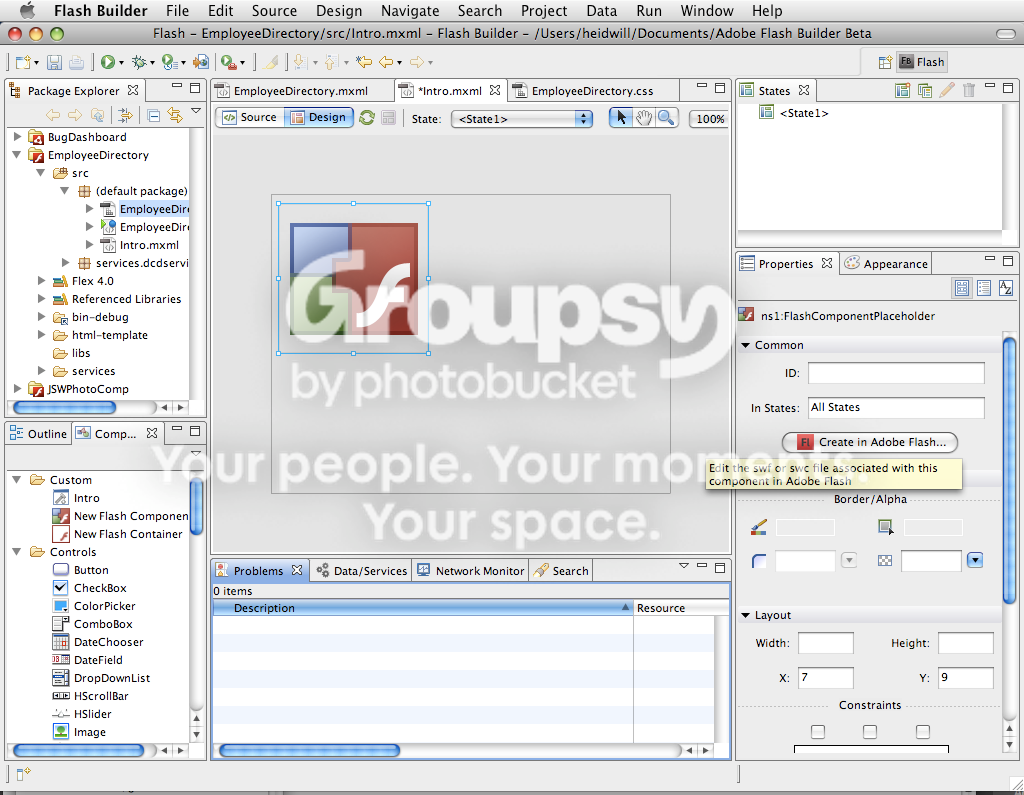Click the Duplicate State icon in States panel
The height and width of the screenshot is (795, 1024).
point(925,90)
